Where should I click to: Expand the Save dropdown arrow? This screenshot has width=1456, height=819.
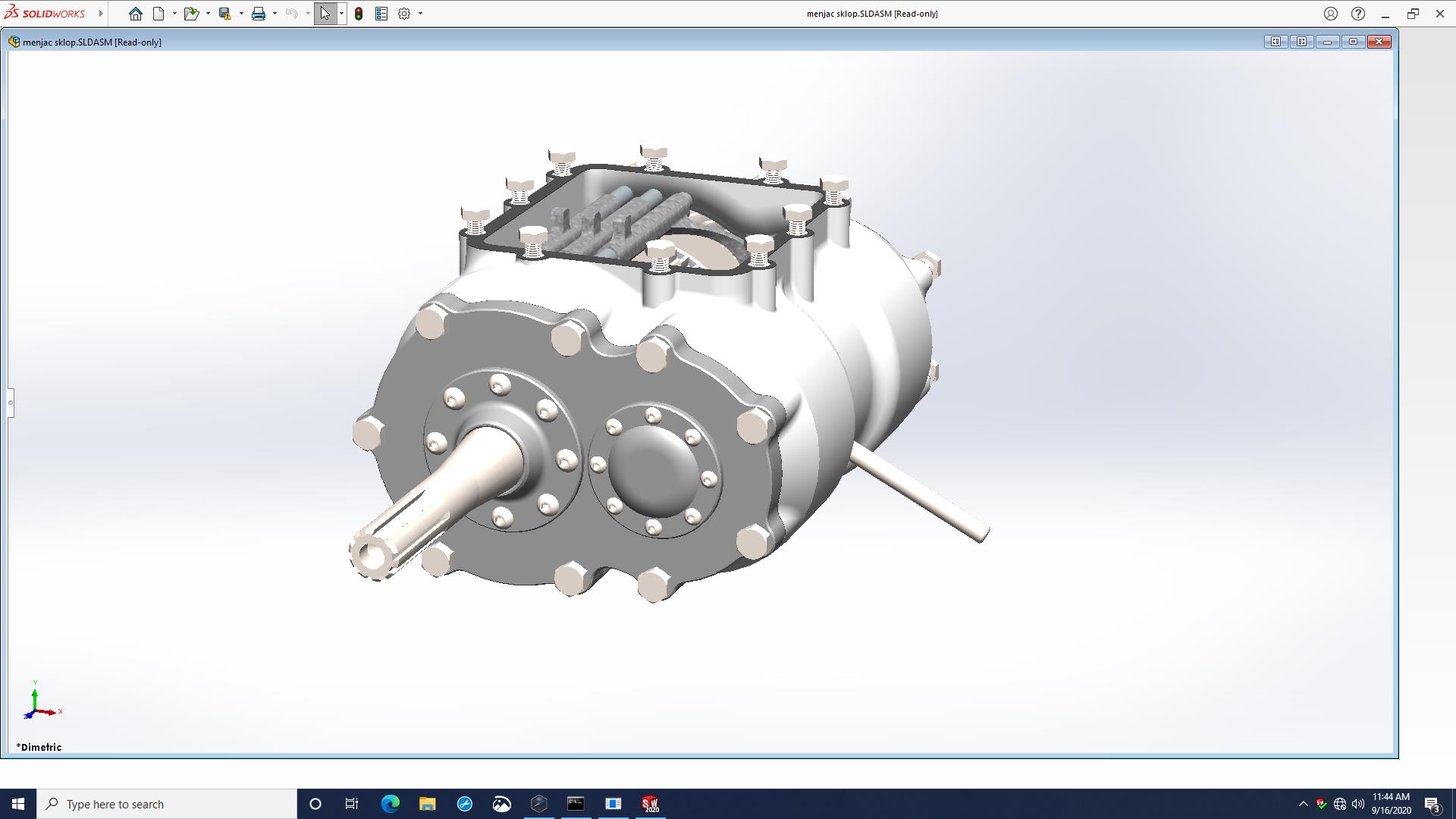tap(241, 14)
